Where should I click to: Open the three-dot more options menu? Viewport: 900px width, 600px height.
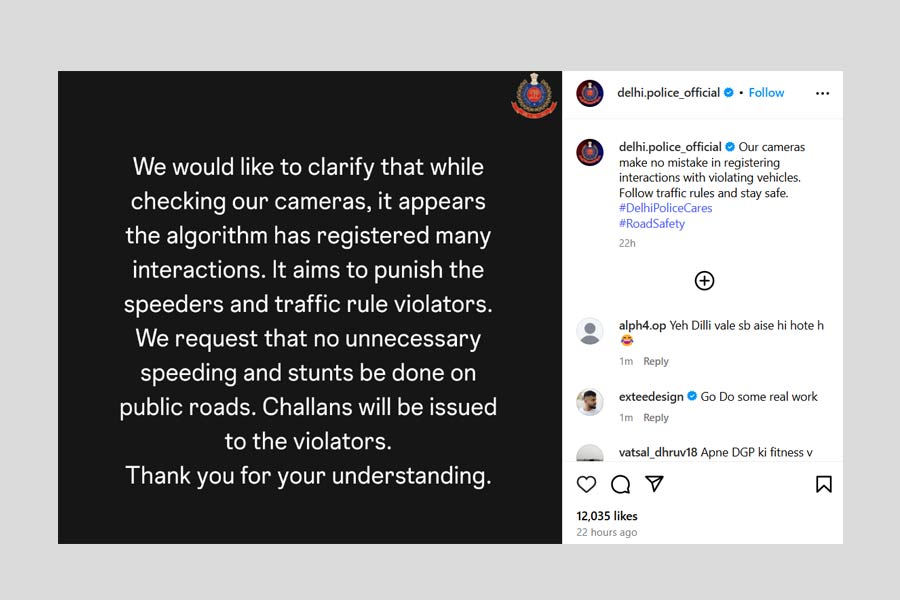(822, 93)
